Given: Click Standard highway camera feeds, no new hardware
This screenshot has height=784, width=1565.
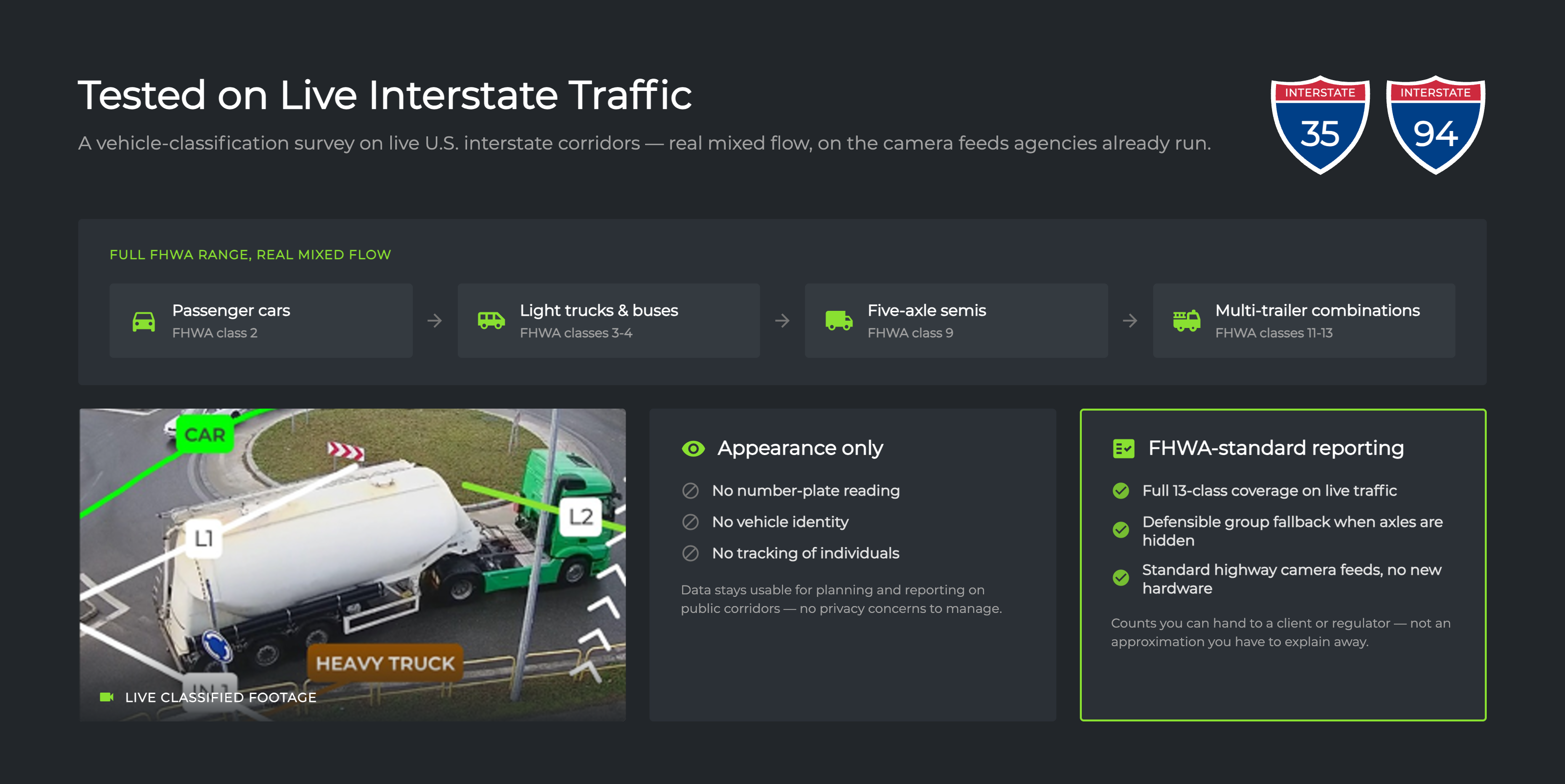Looking at the screenshot, I should [1292, 579].
